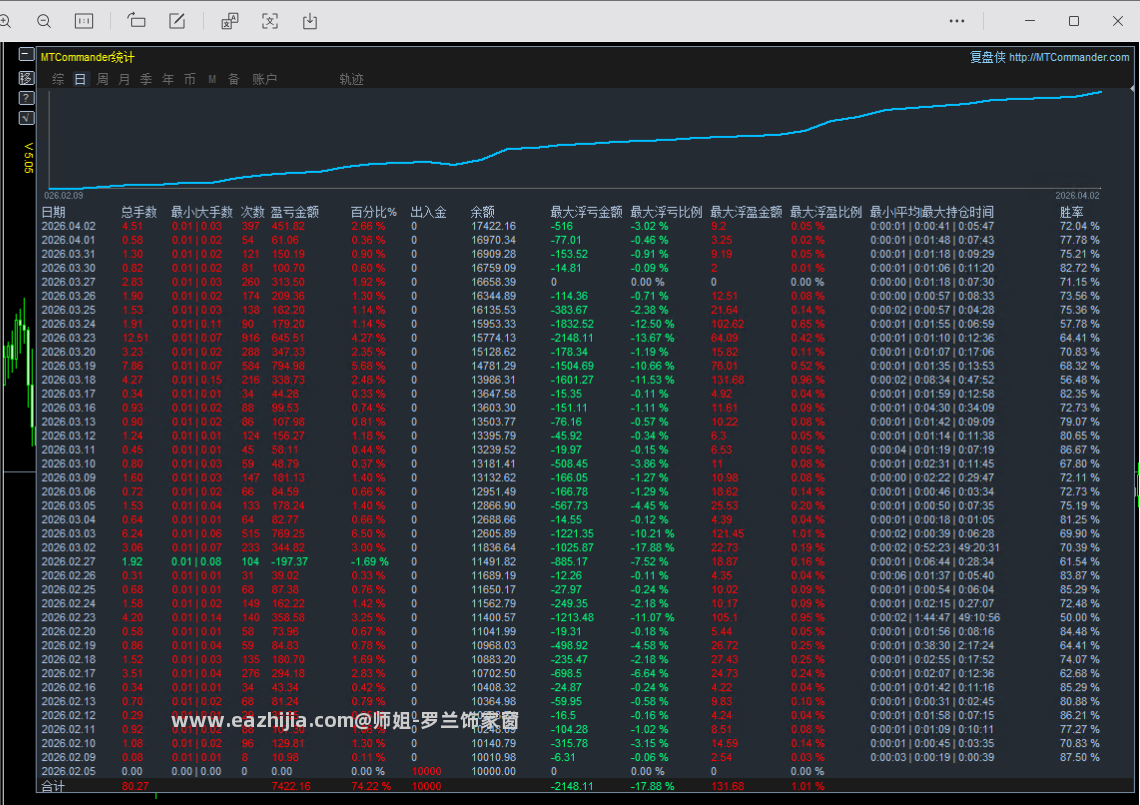Click the 合计 total row label
The image size is (1140, 805).
(53, 786)
